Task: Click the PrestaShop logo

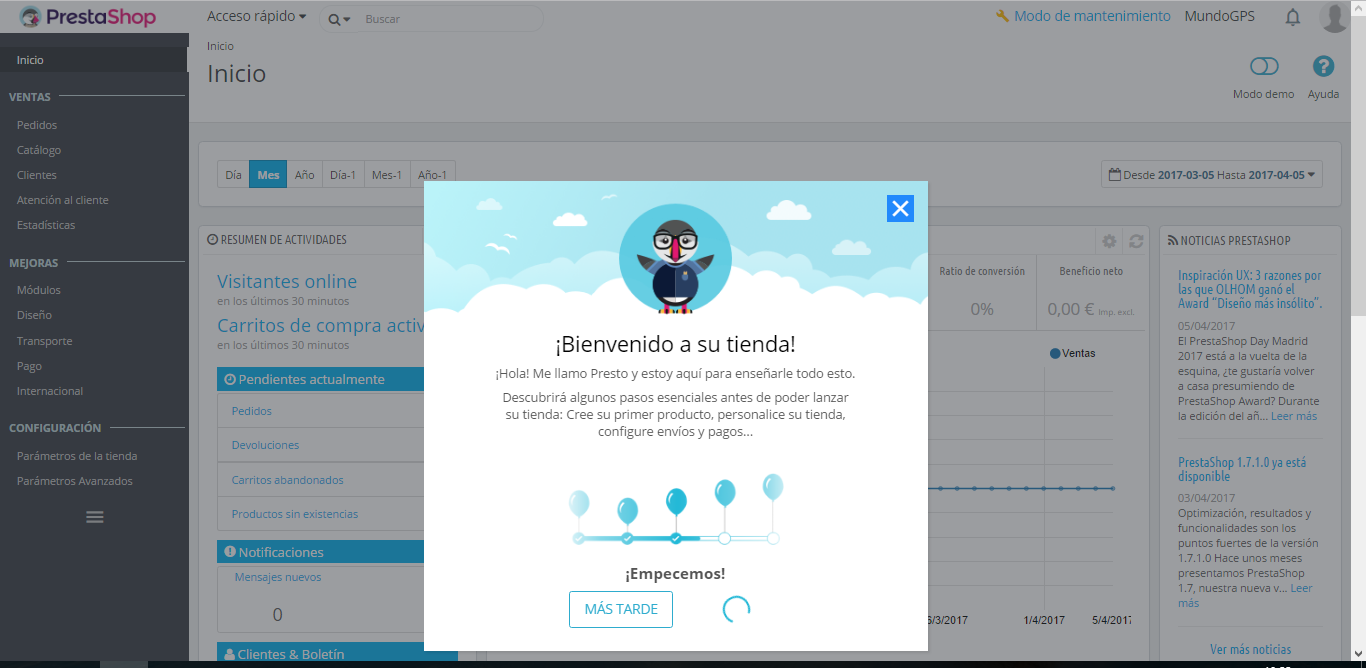Action: [87, 17]
